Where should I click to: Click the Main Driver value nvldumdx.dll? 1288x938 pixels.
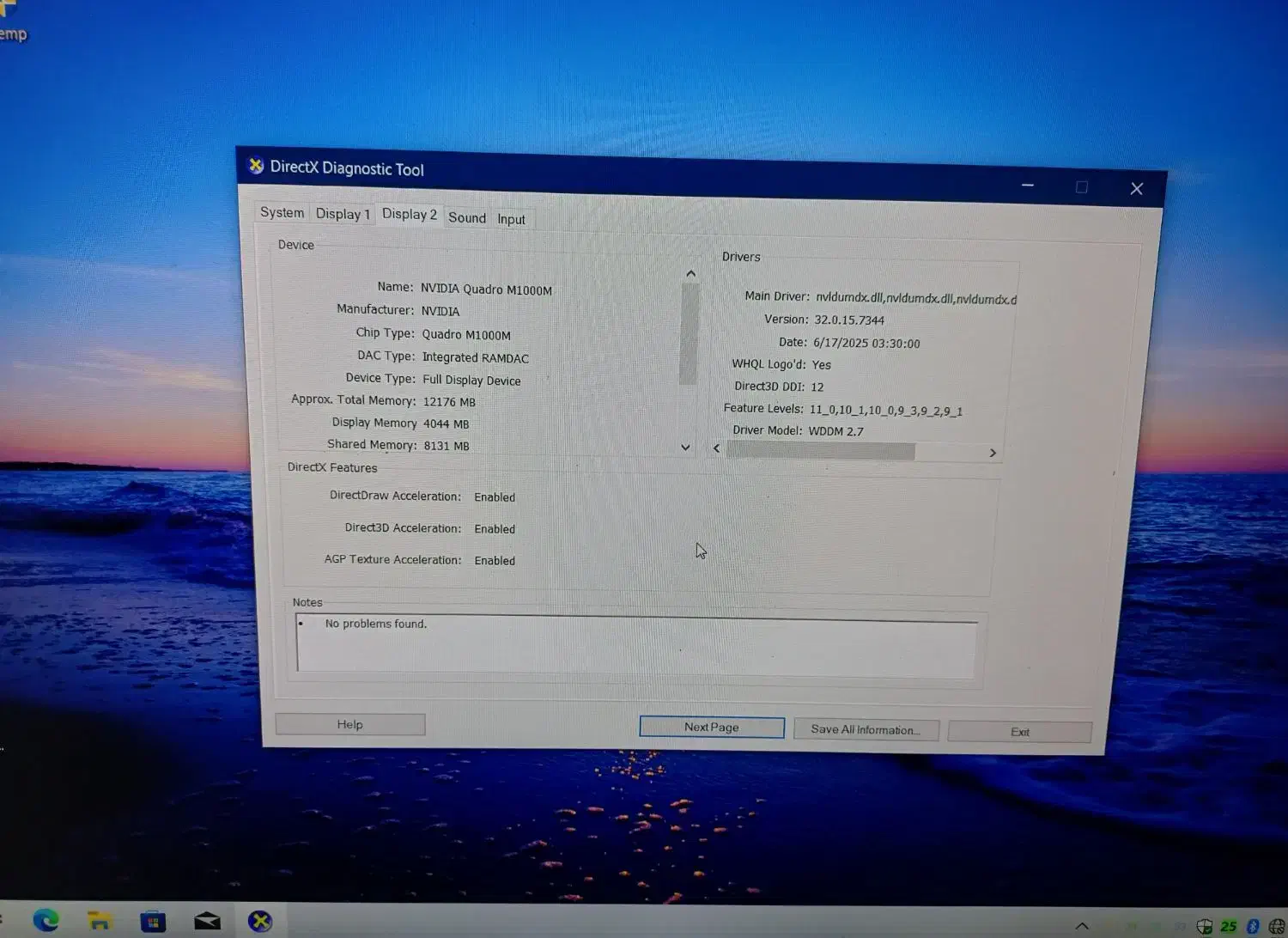point(916,298)
